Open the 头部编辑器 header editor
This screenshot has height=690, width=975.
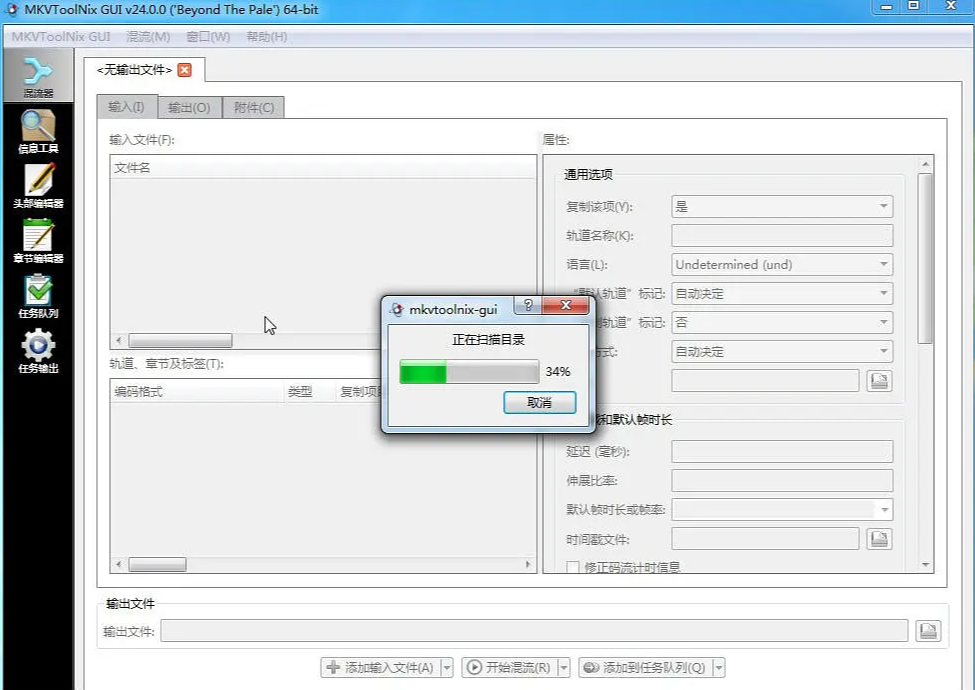[38, 186]
